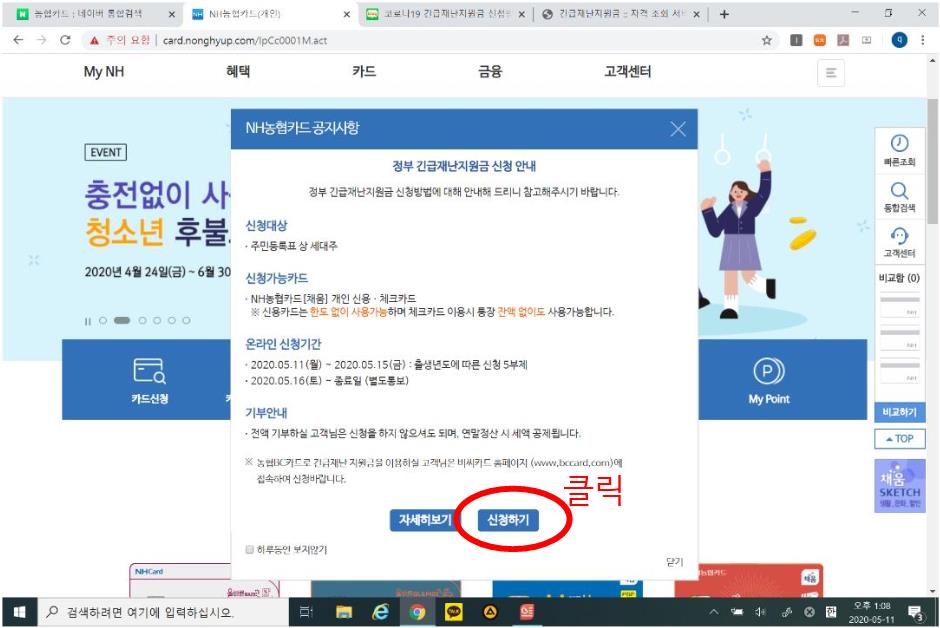The image size is (940, 628).
Task: Open the 카드 menu
Action: 364,71
